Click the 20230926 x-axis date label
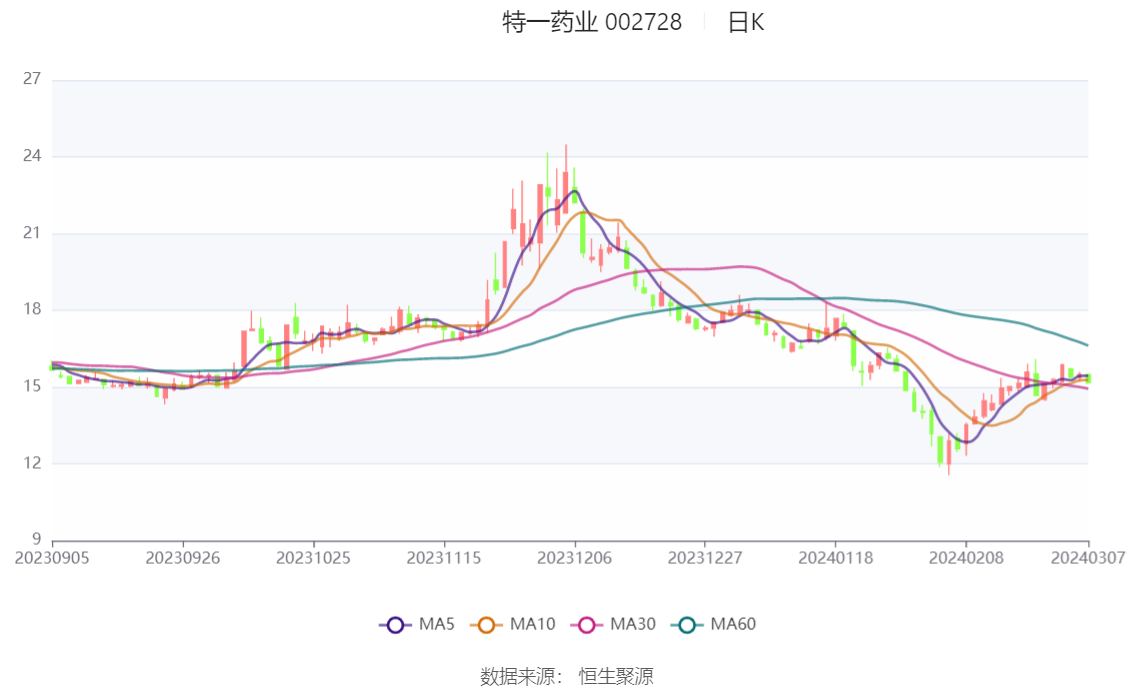Screen dimensions: 1134x689 183,558
